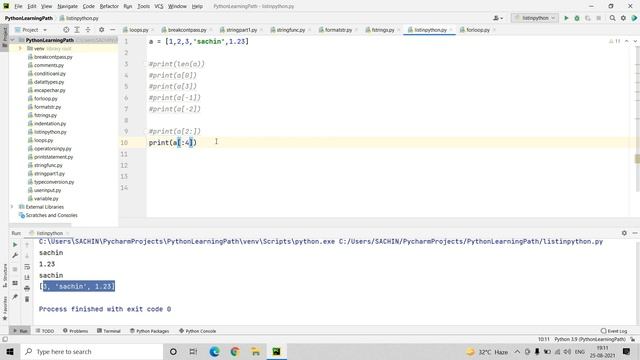
Task: Click in Windows taskbar search box
Action: tap(92, 351)
